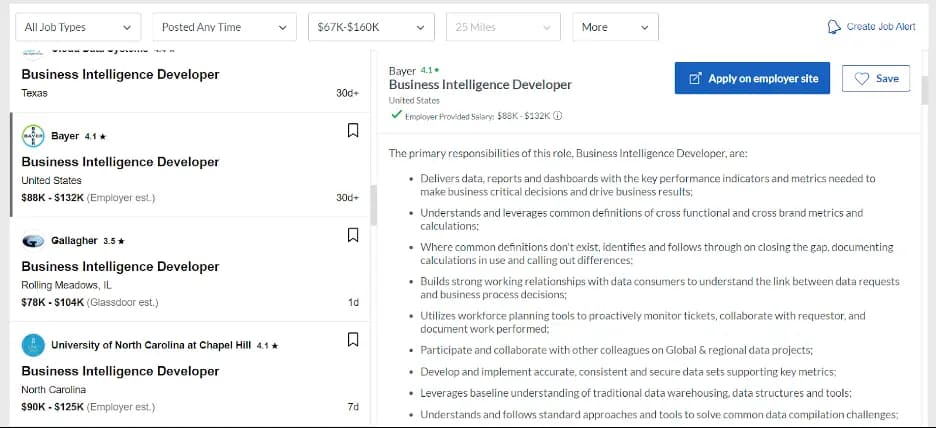The height and width of the screenshot is (428, 936).
Task: Click Rolling Meadows, IL location text
Action: (x=66, y=285)
